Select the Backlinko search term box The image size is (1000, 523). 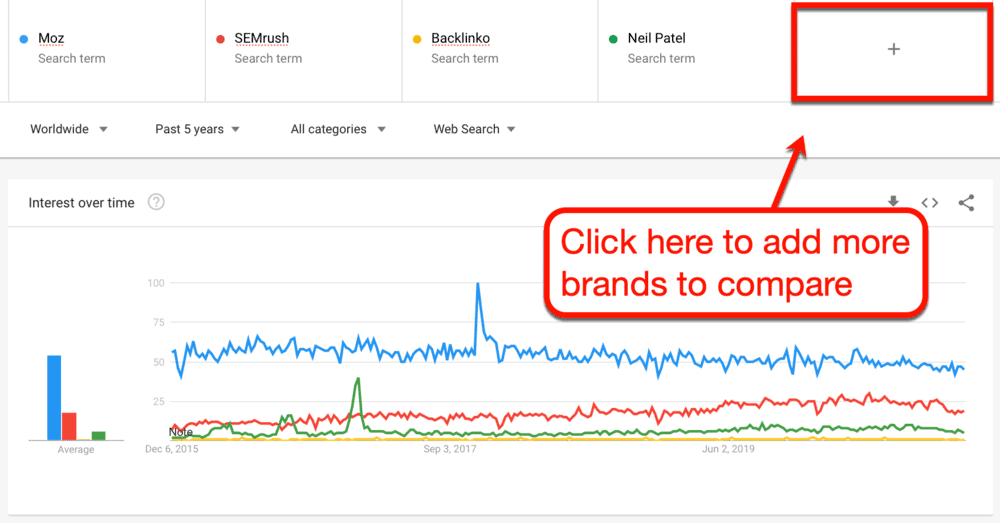(x=461, y=39)
